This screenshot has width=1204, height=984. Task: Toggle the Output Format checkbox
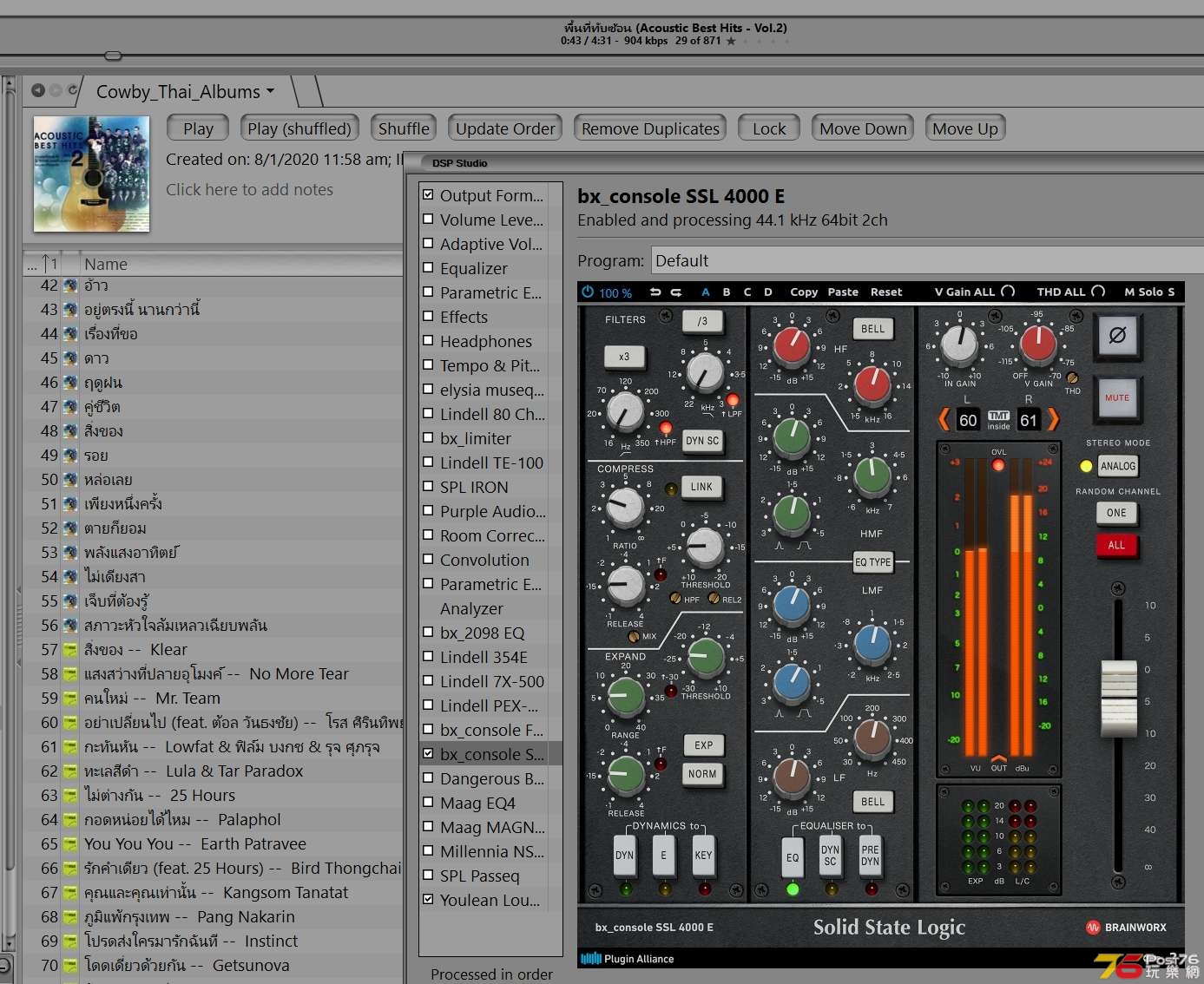point(428,194)
